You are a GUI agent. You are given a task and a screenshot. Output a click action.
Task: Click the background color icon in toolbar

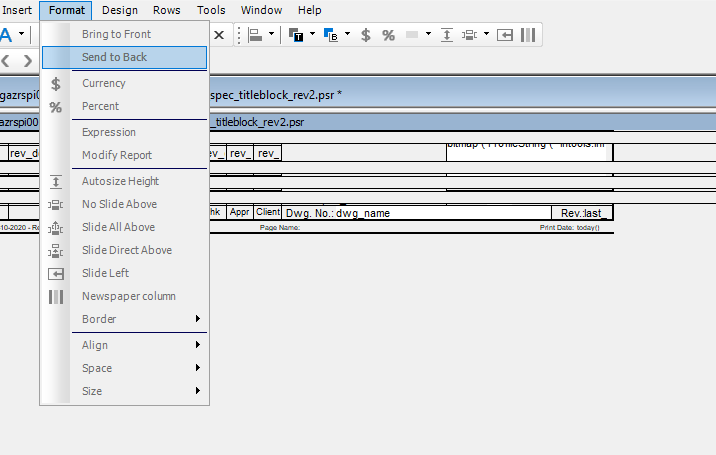point(332,35)
